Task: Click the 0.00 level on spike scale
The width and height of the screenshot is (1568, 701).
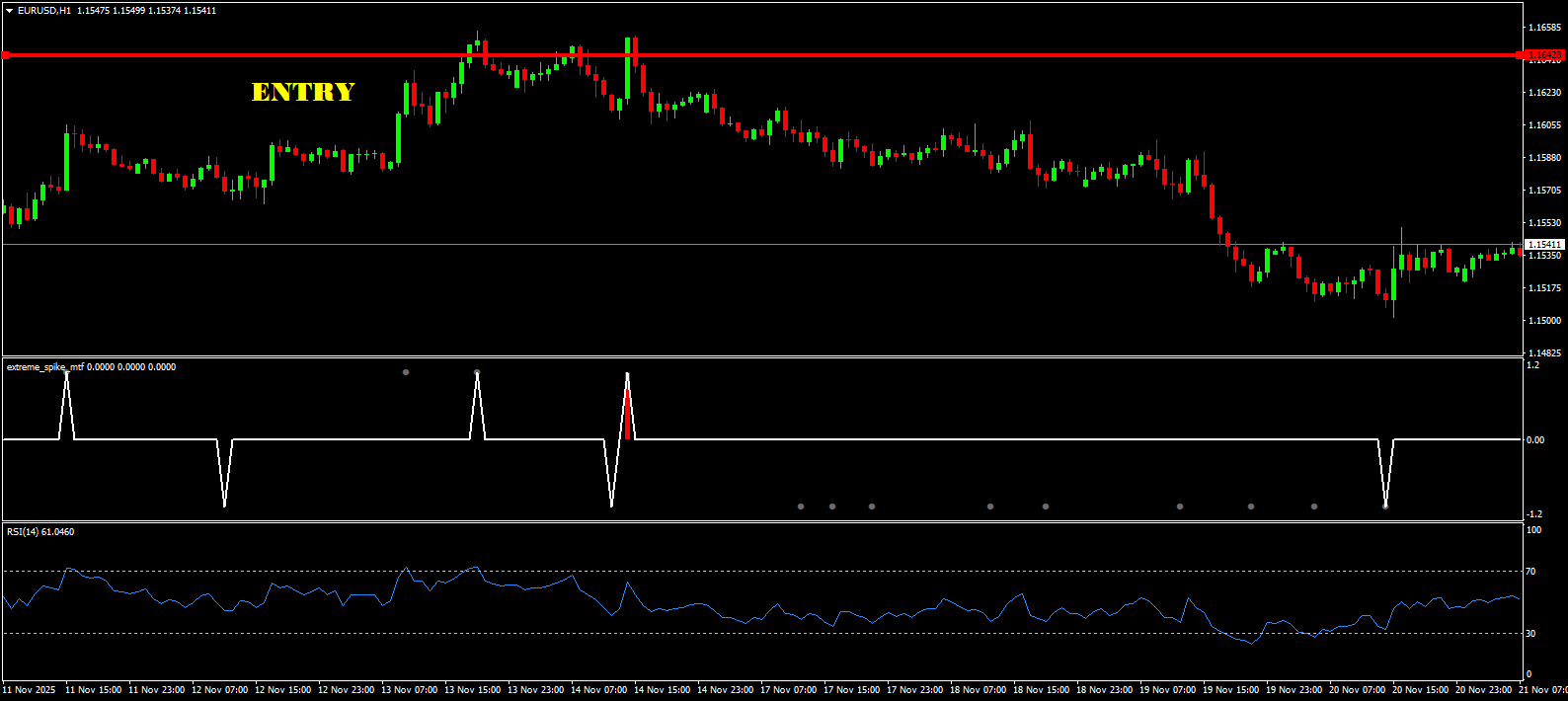Action: [x=1534, y=440]
